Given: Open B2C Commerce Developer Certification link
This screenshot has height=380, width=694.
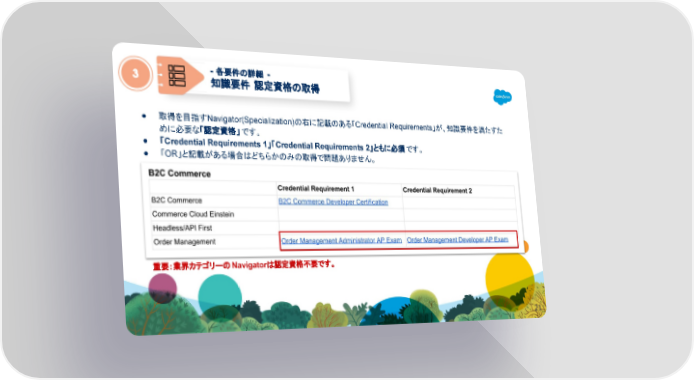Looking at the screenshot, I should 333,202.
